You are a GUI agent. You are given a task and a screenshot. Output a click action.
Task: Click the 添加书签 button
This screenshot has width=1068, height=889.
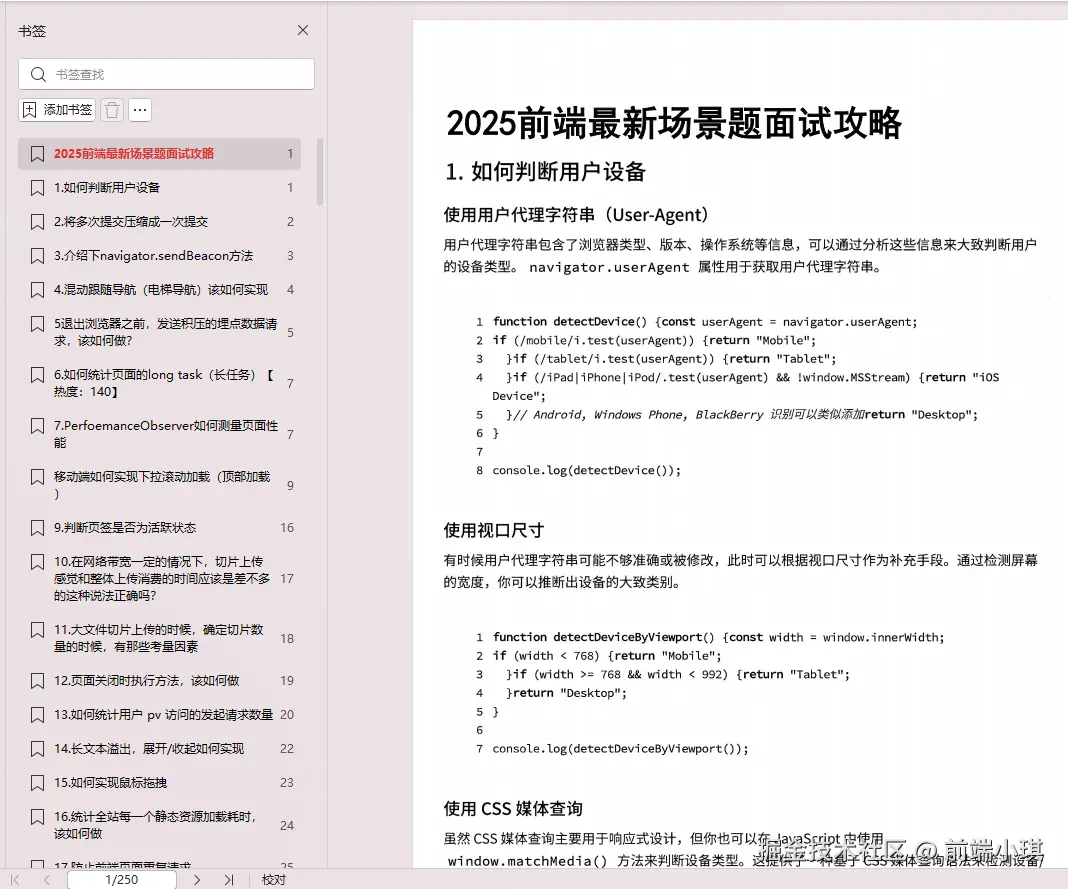tap(57, 110)
